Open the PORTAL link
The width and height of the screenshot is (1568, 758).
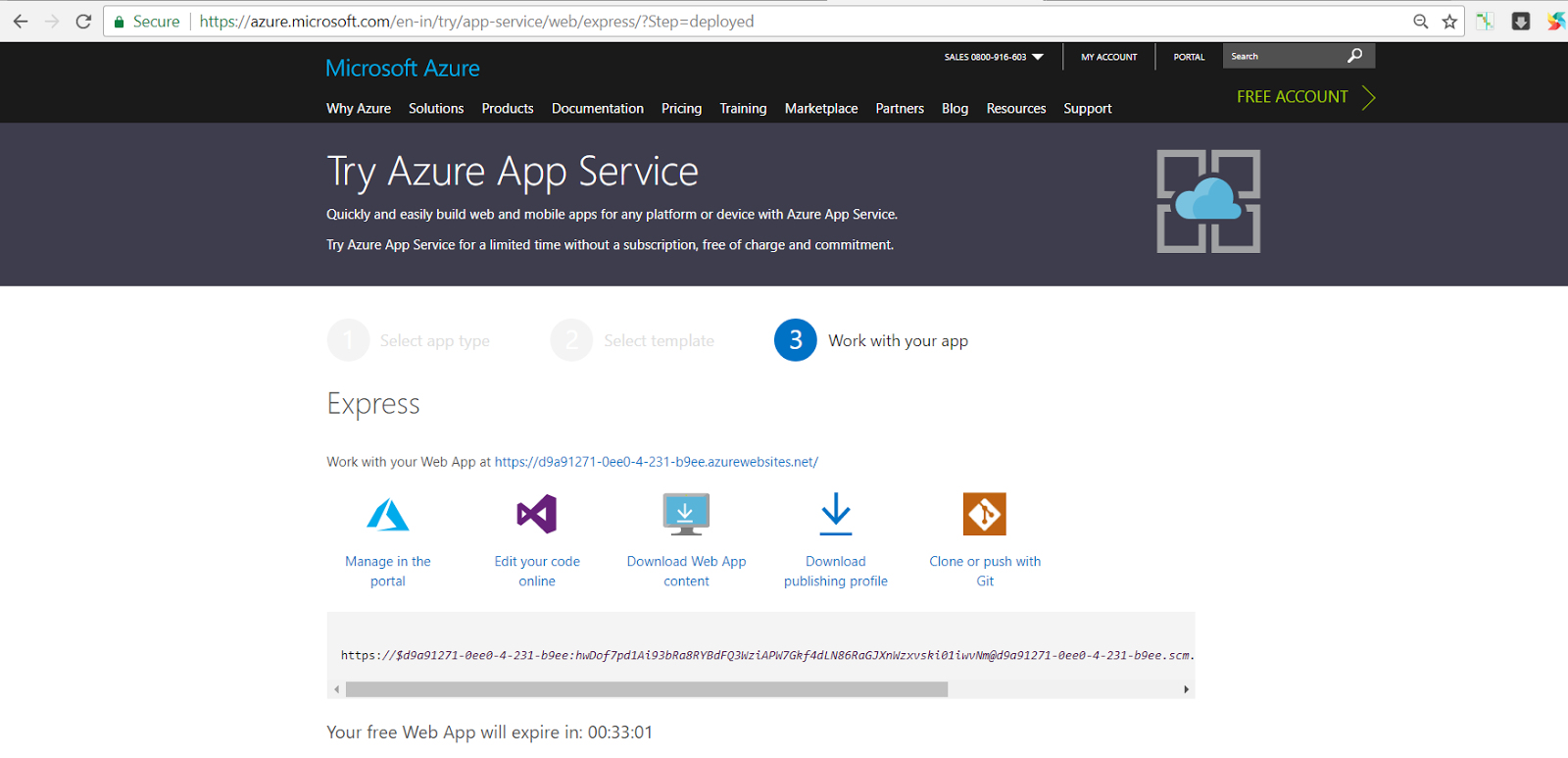coord(1189,57)
